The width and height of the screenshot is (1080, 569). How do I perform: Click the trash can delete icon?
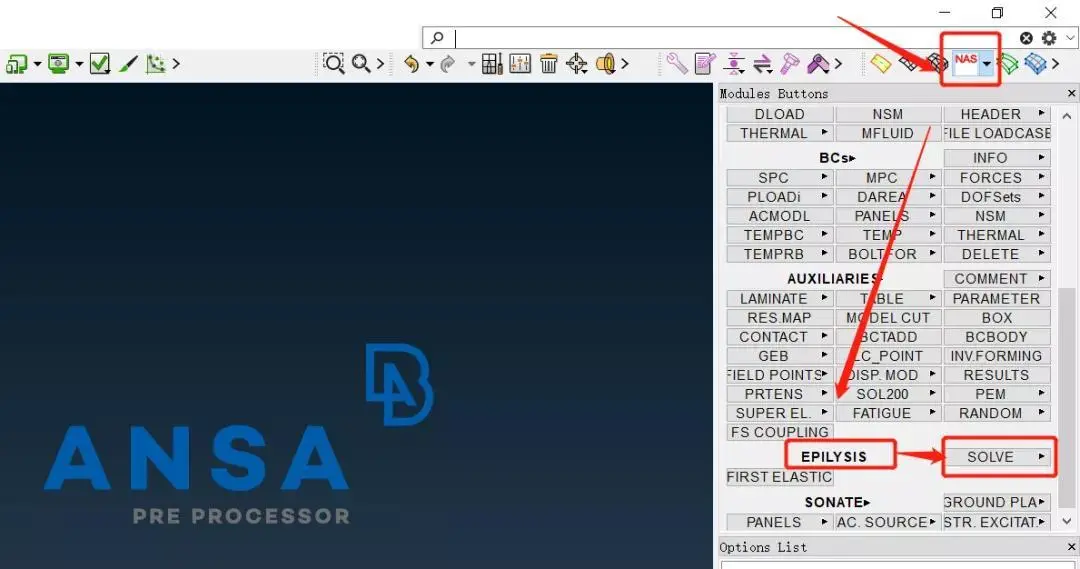[x=548, y=64]
